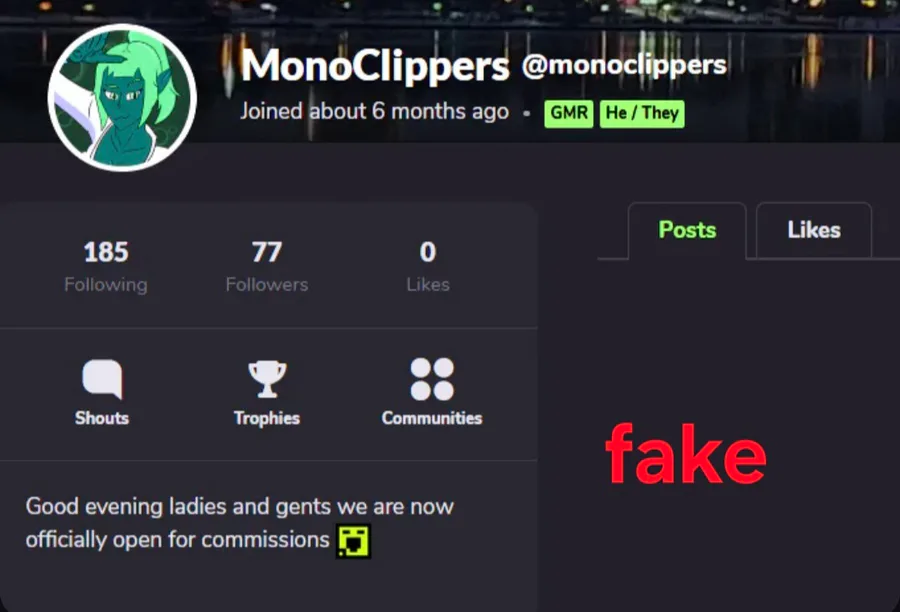900x612 pixels.
Task: Click the Shouts label text
Action: click(x=102, y=418)
